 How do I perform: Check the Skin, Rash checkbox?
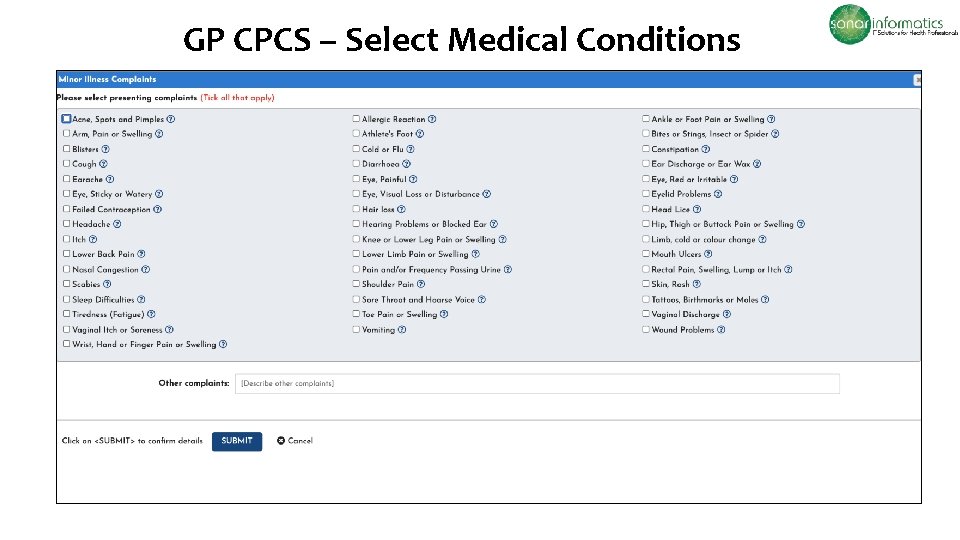click(x=646, y=284)
